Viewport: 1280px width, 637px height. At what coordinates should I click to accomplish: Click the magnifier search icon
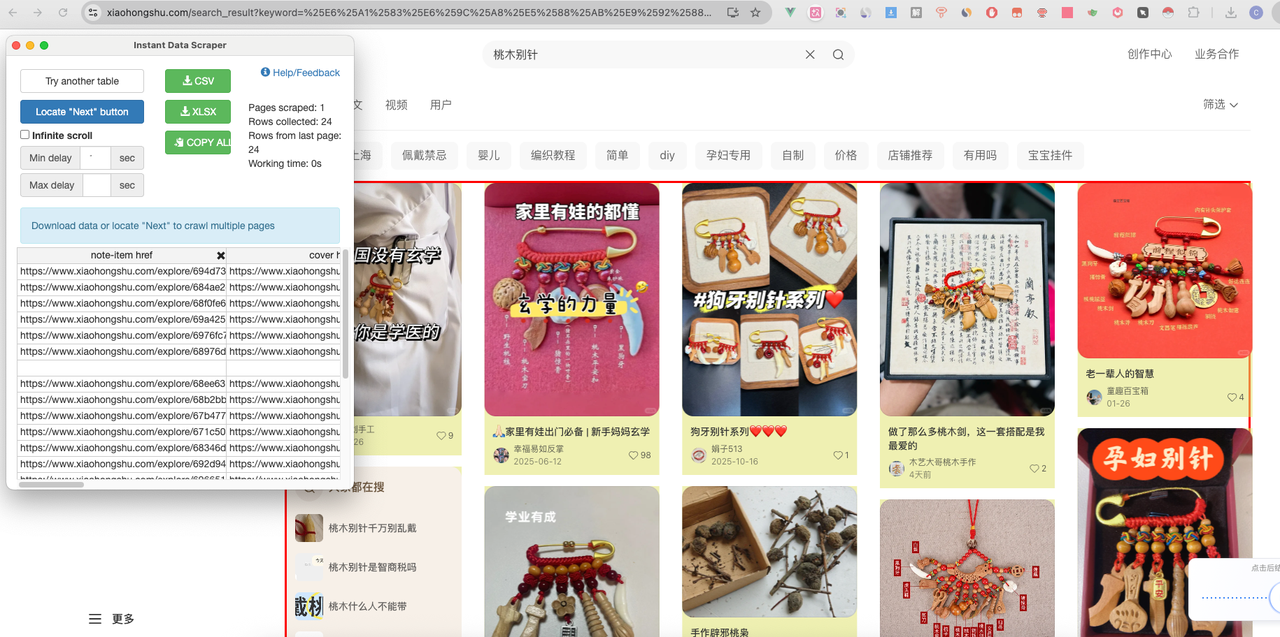pos(839,55)
